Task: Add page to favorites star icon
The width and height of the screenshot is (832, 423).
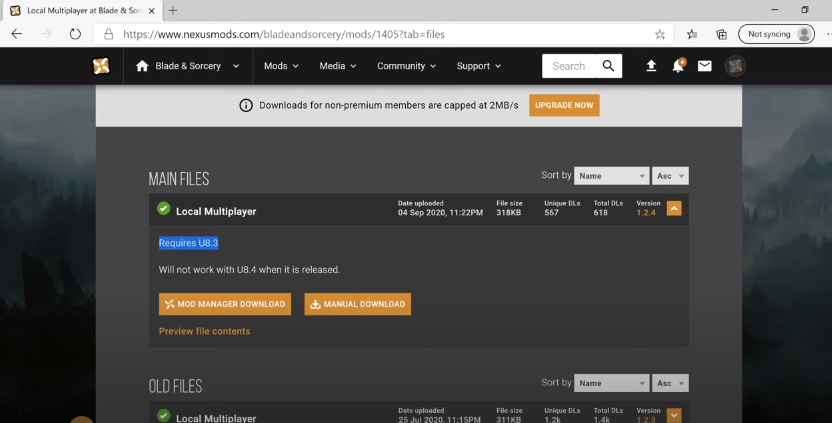Action: 660,34
